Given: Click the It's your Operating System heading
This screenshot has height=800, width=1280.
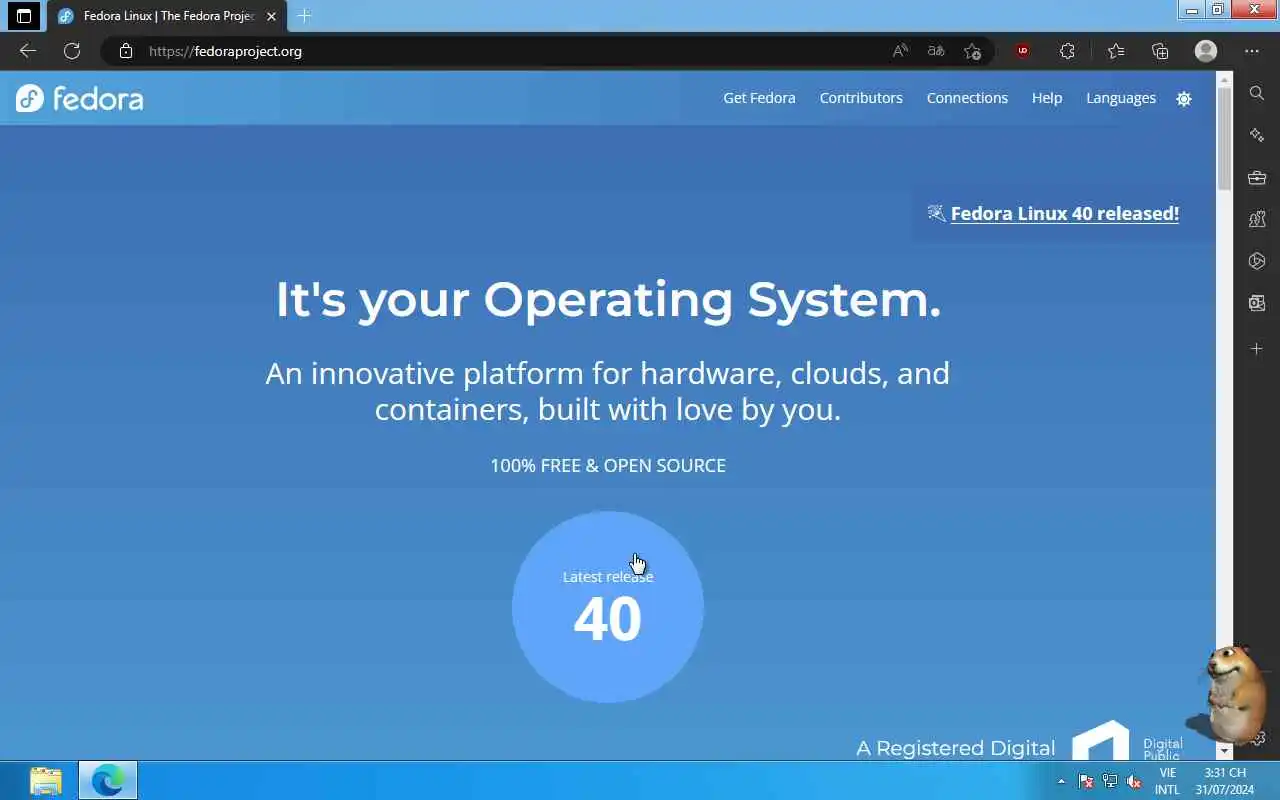Looking at the screenshot, I should coord(608,299).
